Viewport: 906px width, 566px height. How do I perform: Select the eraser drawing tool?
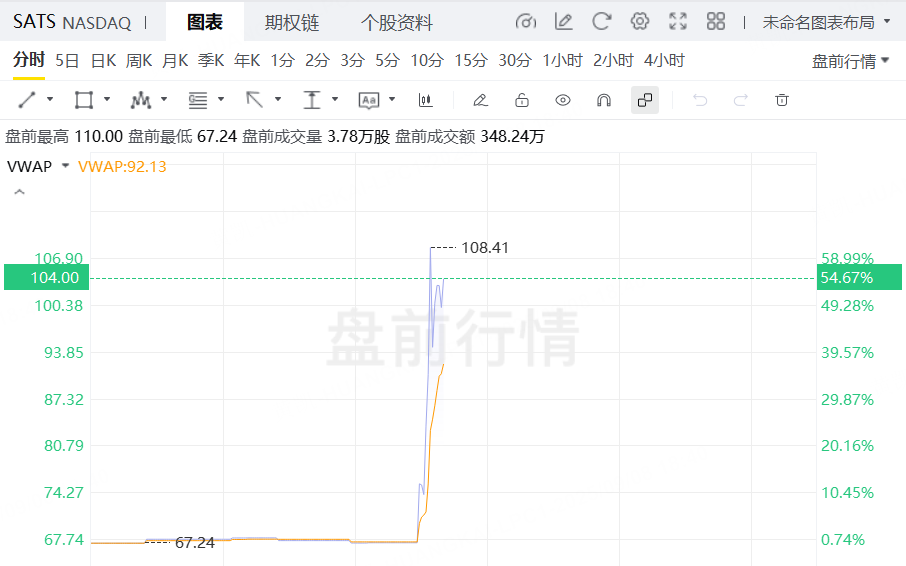[x=480, y=100]
